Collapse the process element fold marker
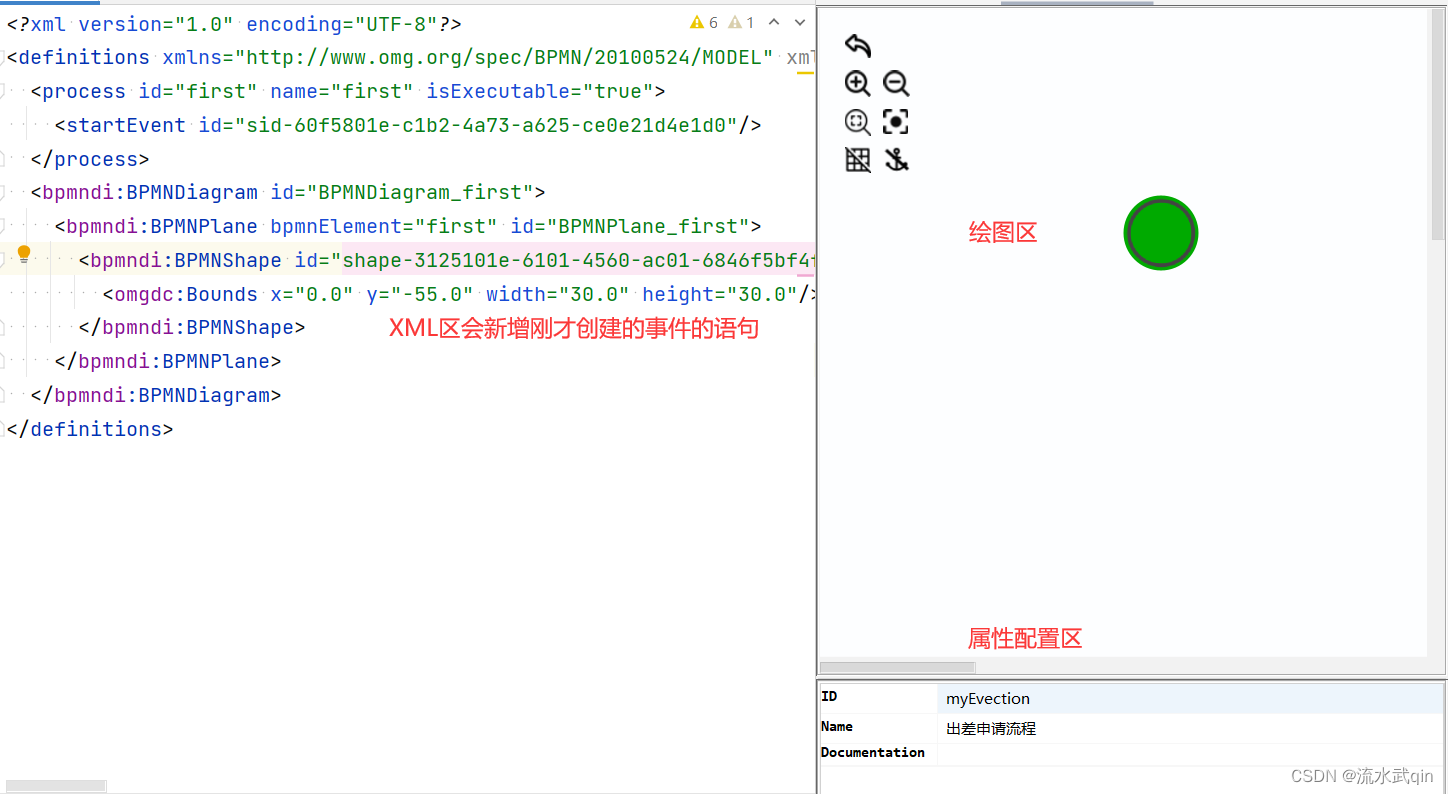This screenshot has height=794, width=1448. (3, 91)
